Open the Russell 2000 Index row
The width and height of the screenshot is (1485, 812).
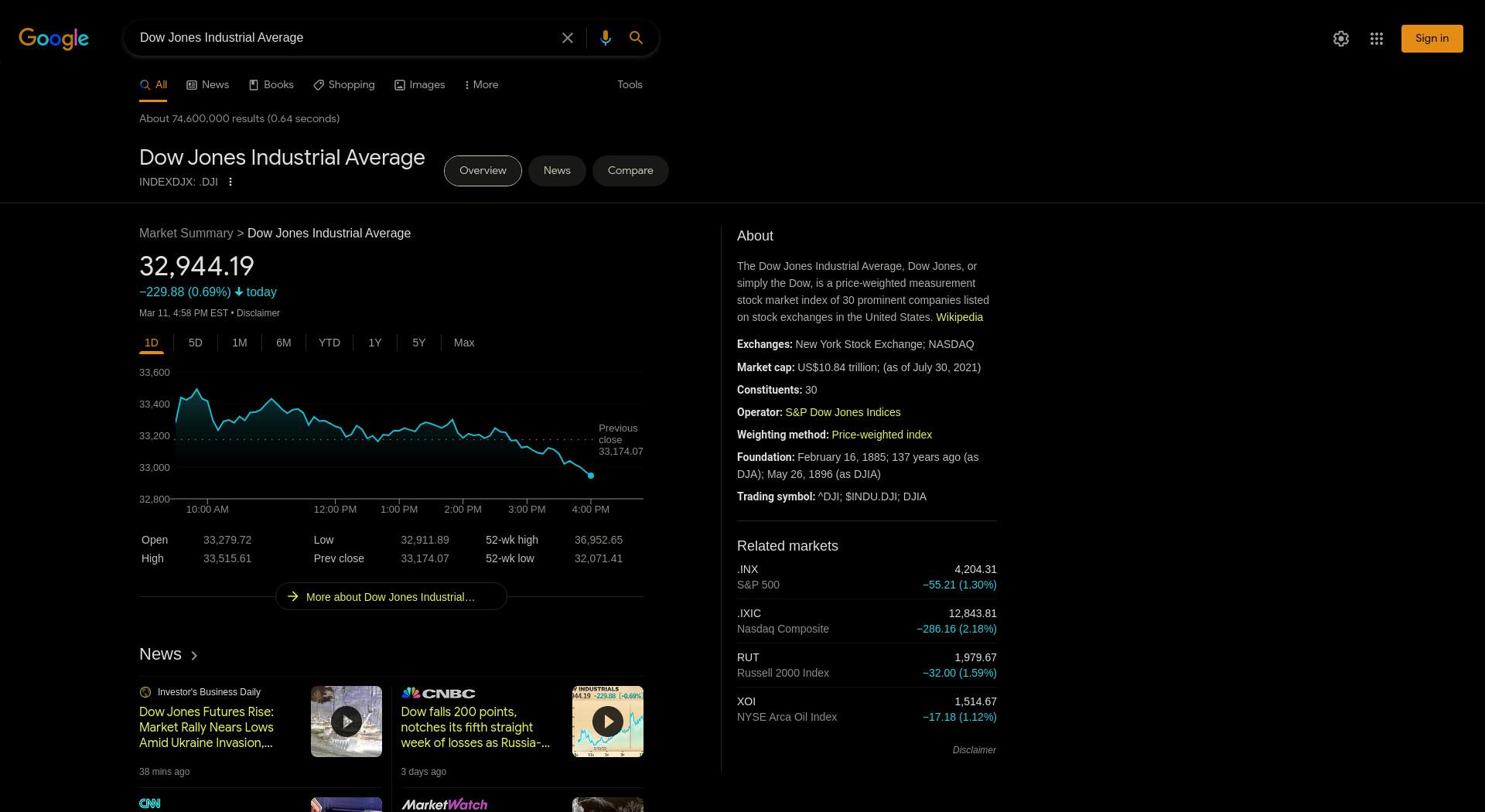[866, 665]
